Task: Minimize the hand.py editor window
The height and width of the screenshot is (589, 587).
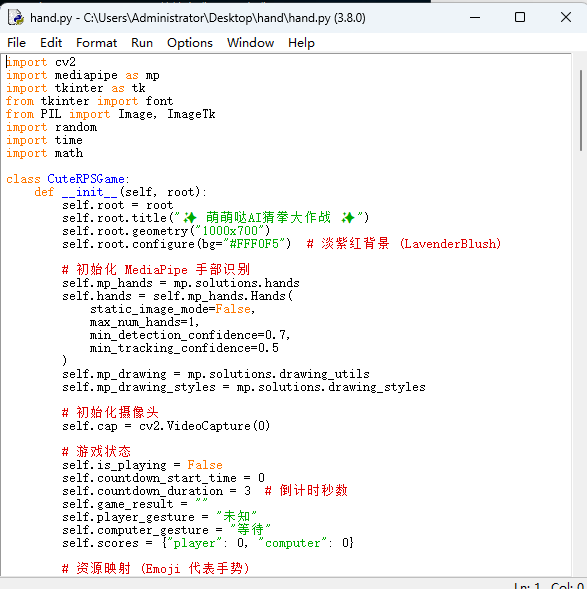Action: tap(475, 17)
